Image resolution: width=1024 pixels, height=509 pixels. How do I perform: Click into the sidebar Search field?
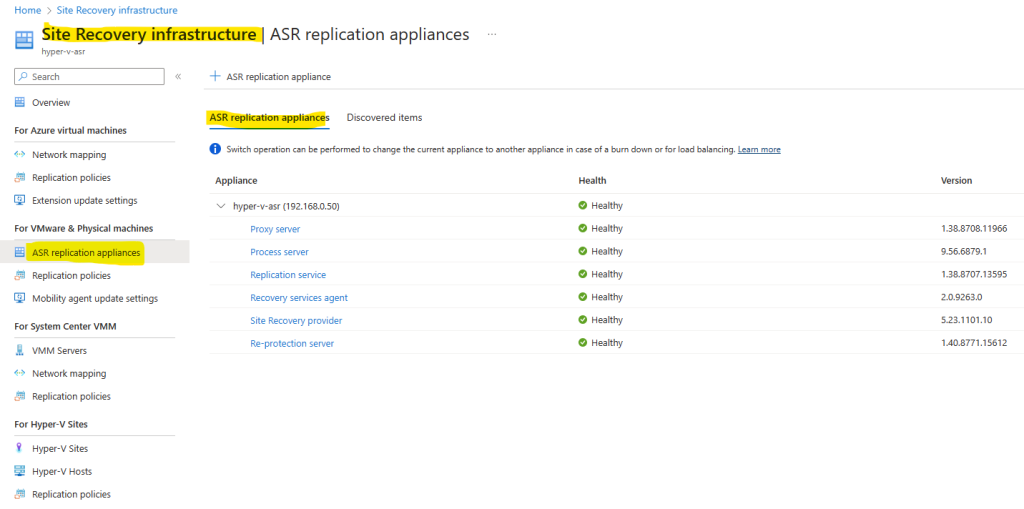[x=89, y=76]
